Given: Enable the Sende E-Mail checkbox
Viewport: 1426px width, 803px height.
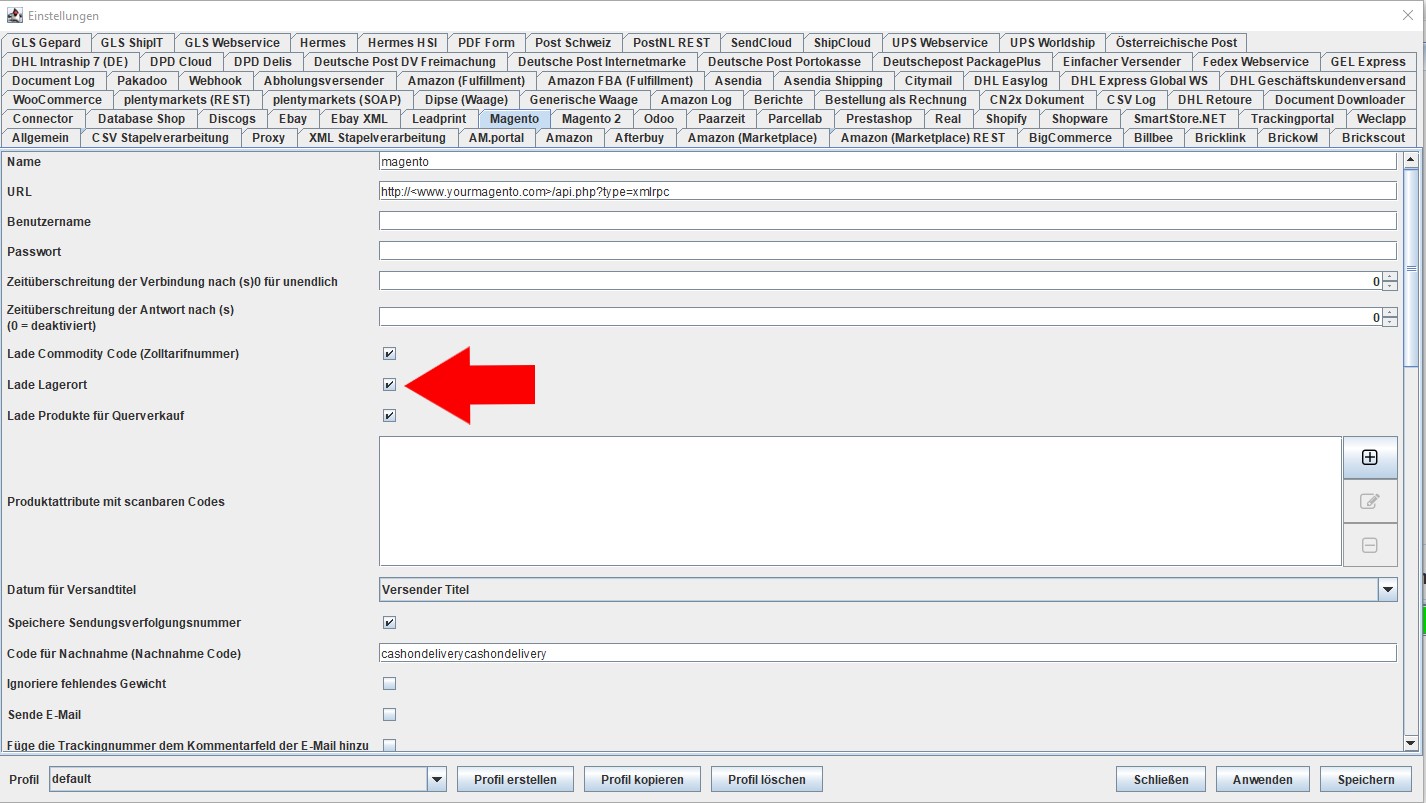Looking at the screenshot, I should pyautogui.click(x=389, y=715).
